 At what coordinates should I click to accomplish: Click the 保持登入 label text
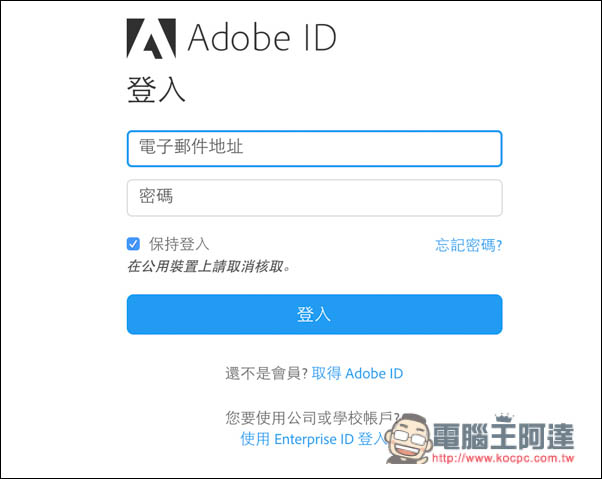tap(179, 244)
